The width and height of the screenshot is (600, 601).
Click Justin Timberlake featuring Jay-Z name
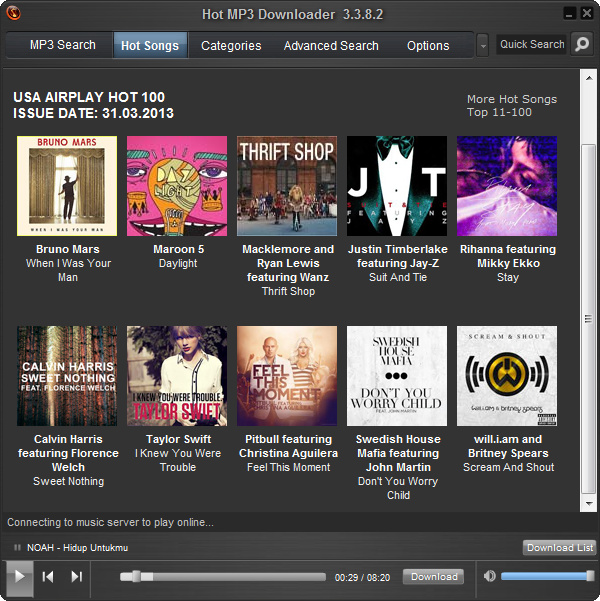pos(398,256)
